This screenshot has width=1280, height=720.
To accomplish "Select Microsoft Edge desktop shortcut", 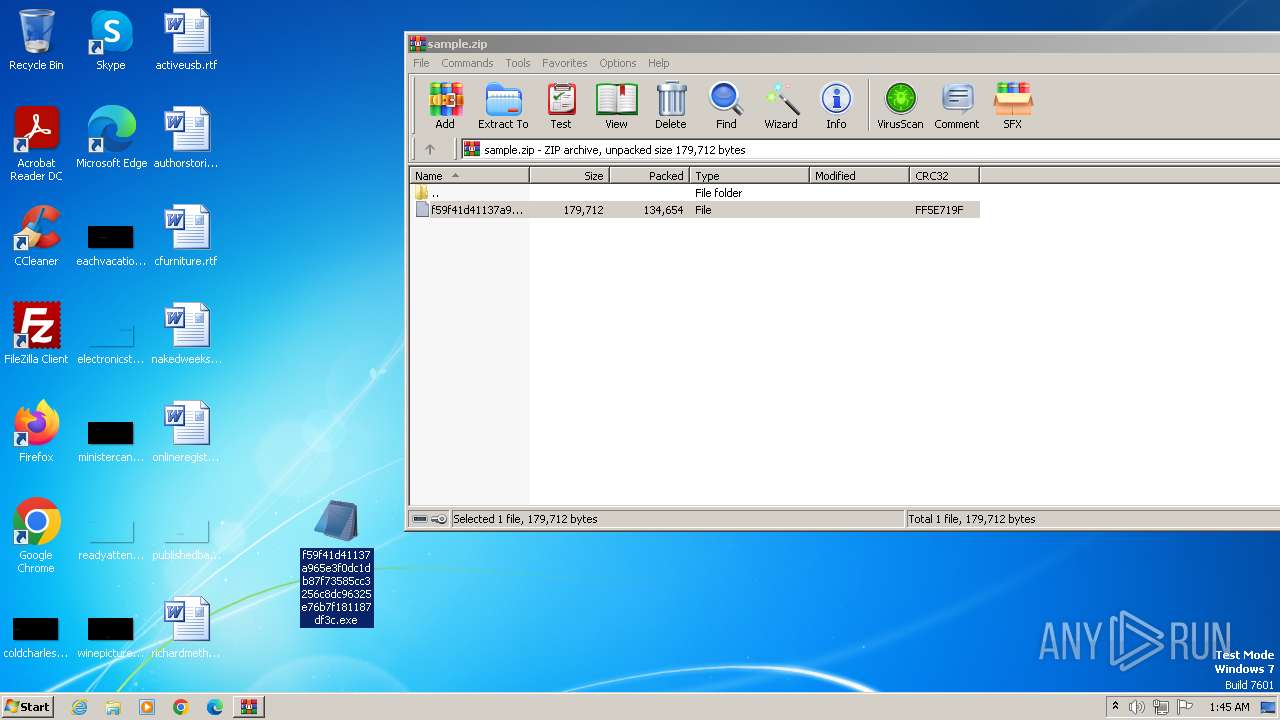I will (111, 138).
